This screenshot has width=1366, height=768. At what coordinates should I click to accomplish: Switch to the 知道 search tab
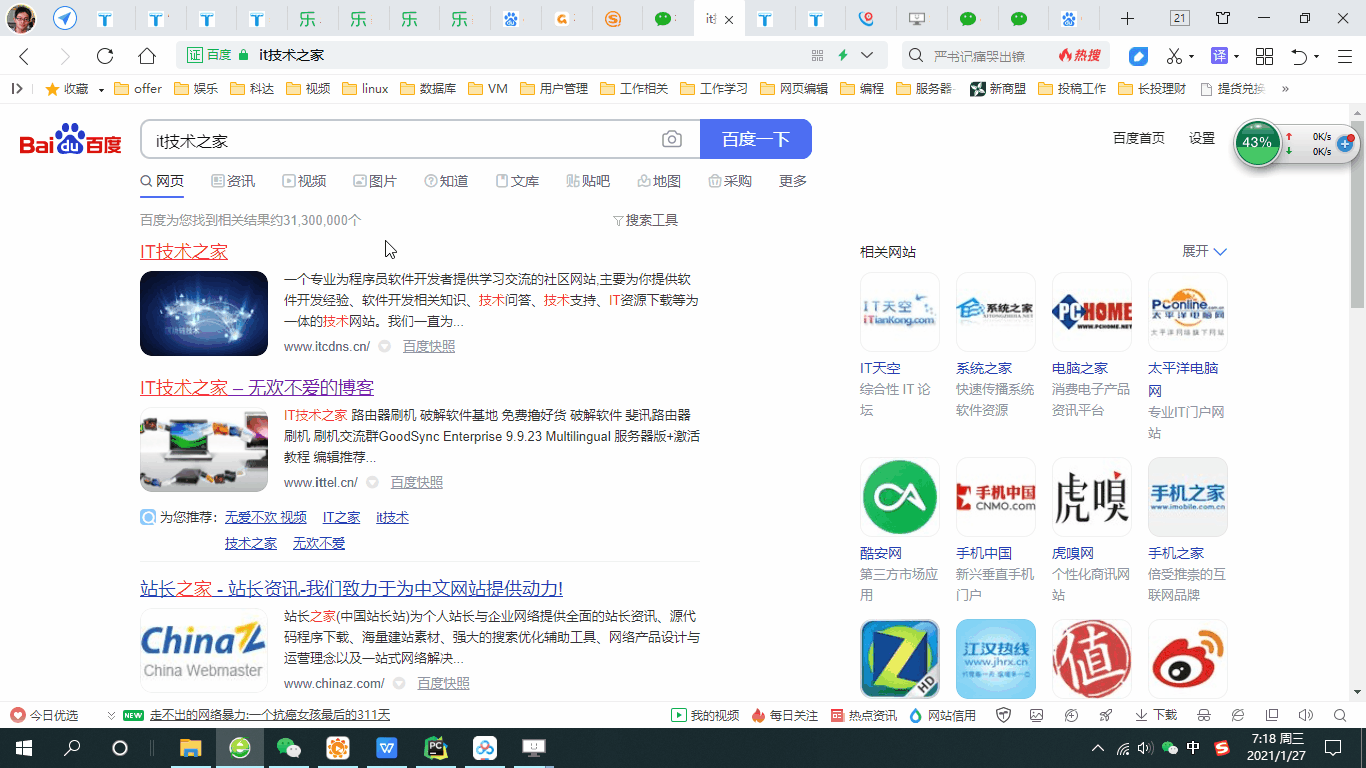point(446,181)
